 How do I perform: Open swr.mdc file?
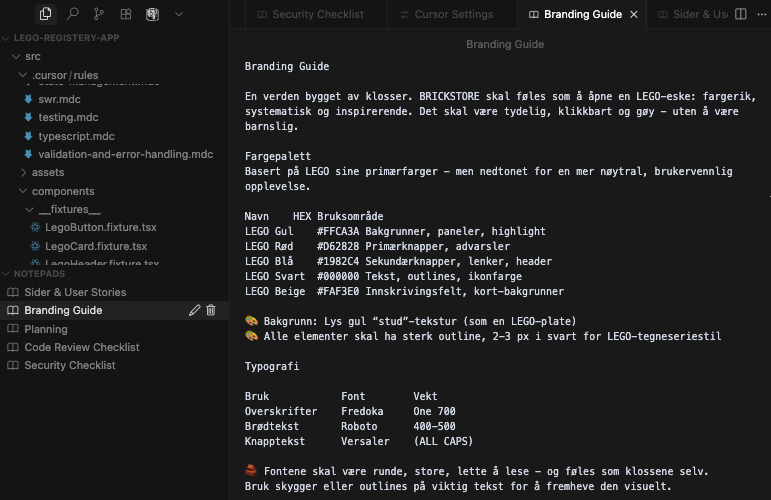pos(59,99)
